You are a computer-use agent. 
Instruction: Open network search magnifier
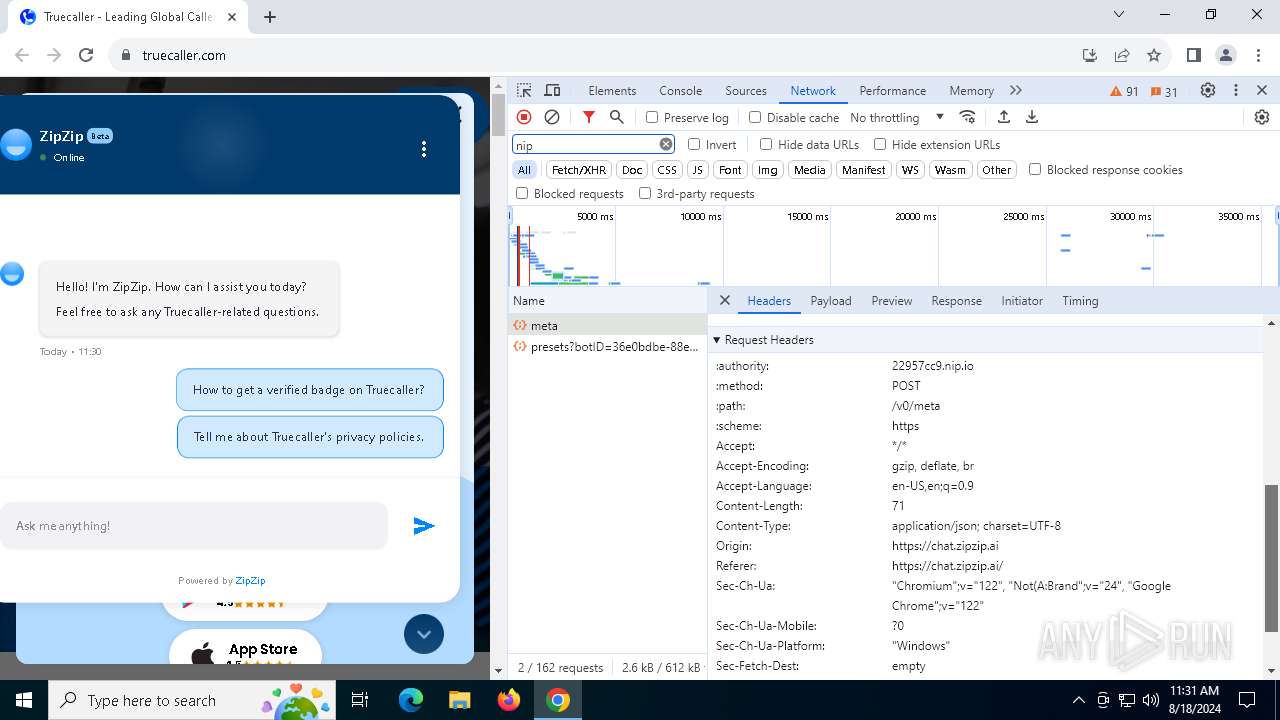617,117
